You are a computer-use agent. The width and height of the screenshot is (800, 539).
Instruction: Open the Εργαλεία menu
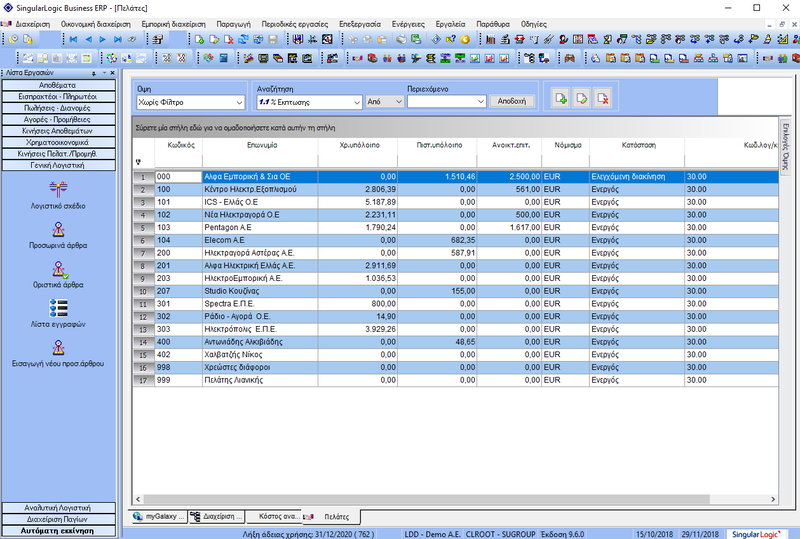click(x=450, y=24)
